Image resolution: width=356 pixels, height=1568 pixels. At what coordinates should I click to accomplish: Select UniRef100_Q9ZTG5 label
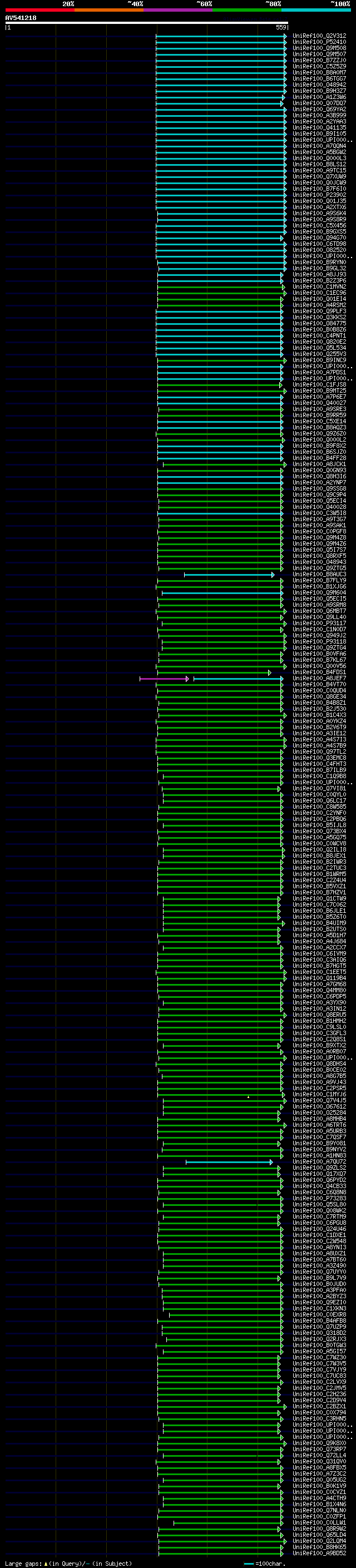point(319,568)
